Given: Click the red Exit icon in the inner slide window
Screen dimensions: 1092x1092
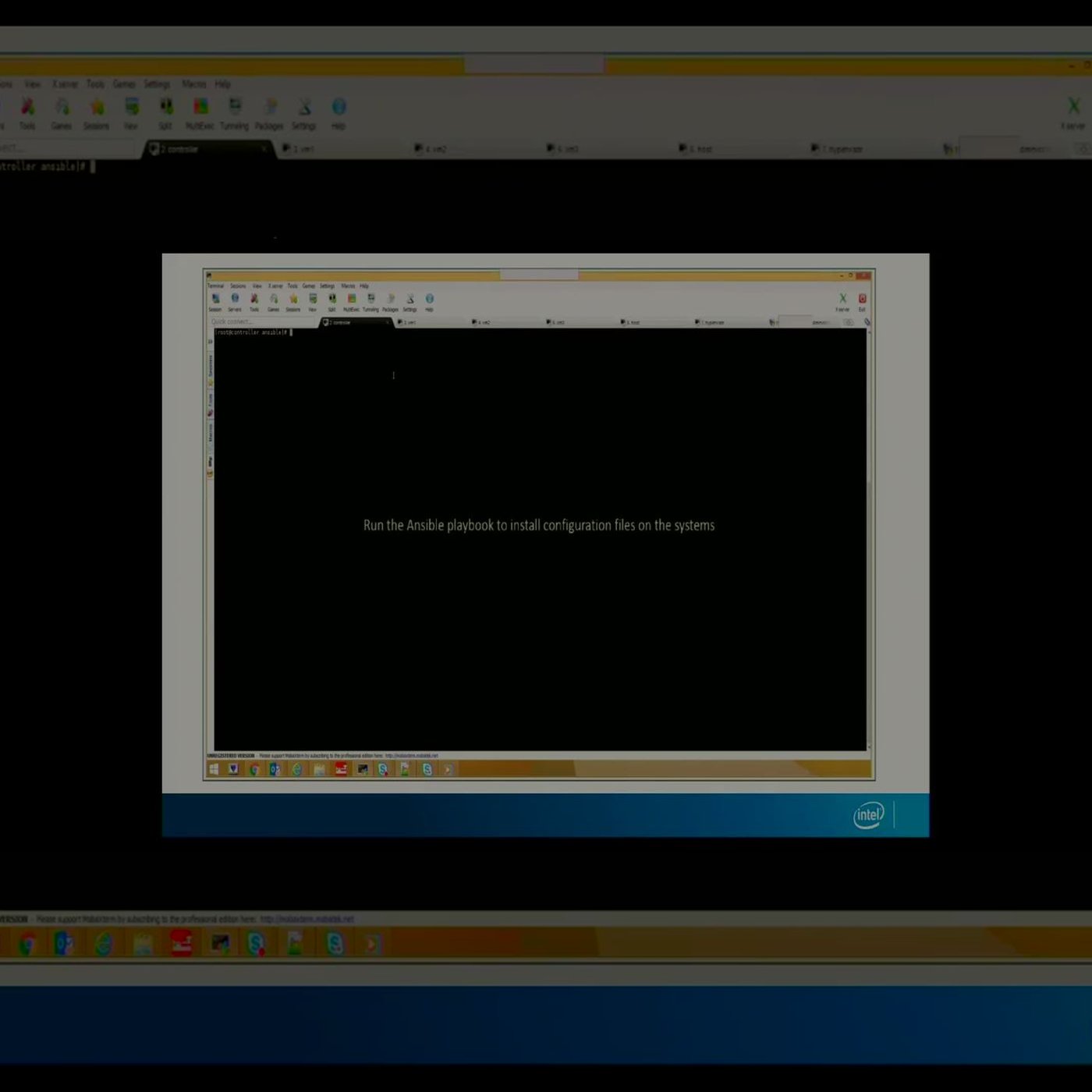Looking at the screenshot, I should point(862,299).
